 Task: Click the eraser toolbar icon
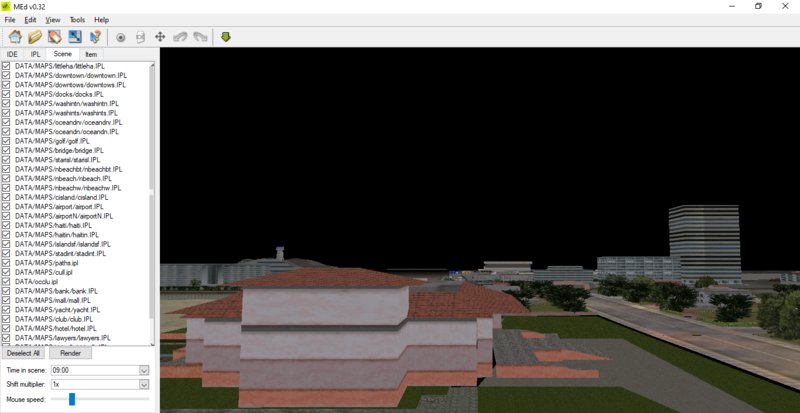[55, 37]
